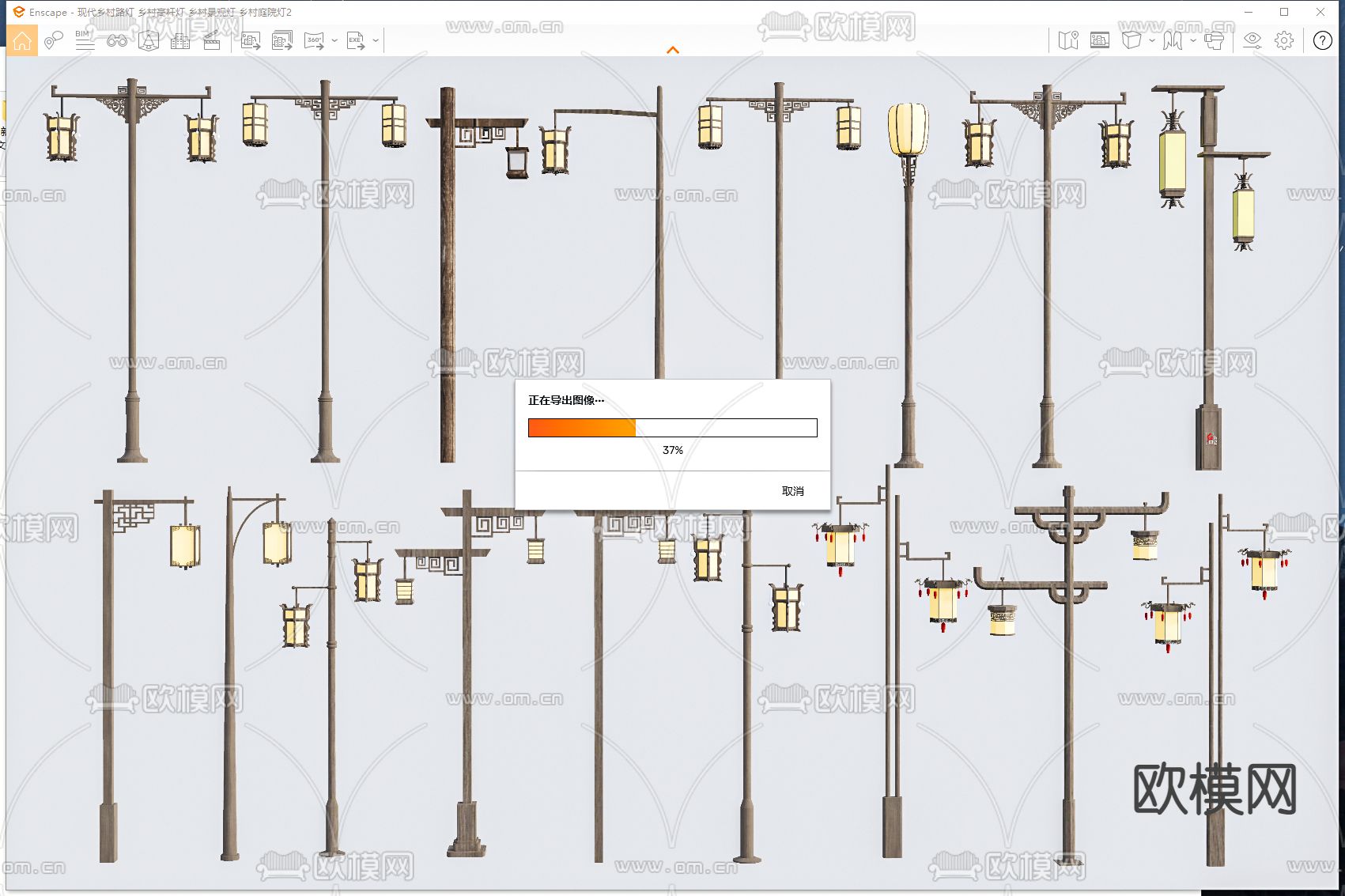Click the EXE standalone export icon
This screenshot has height=896, width=1345.
click(x=356, y=40)
